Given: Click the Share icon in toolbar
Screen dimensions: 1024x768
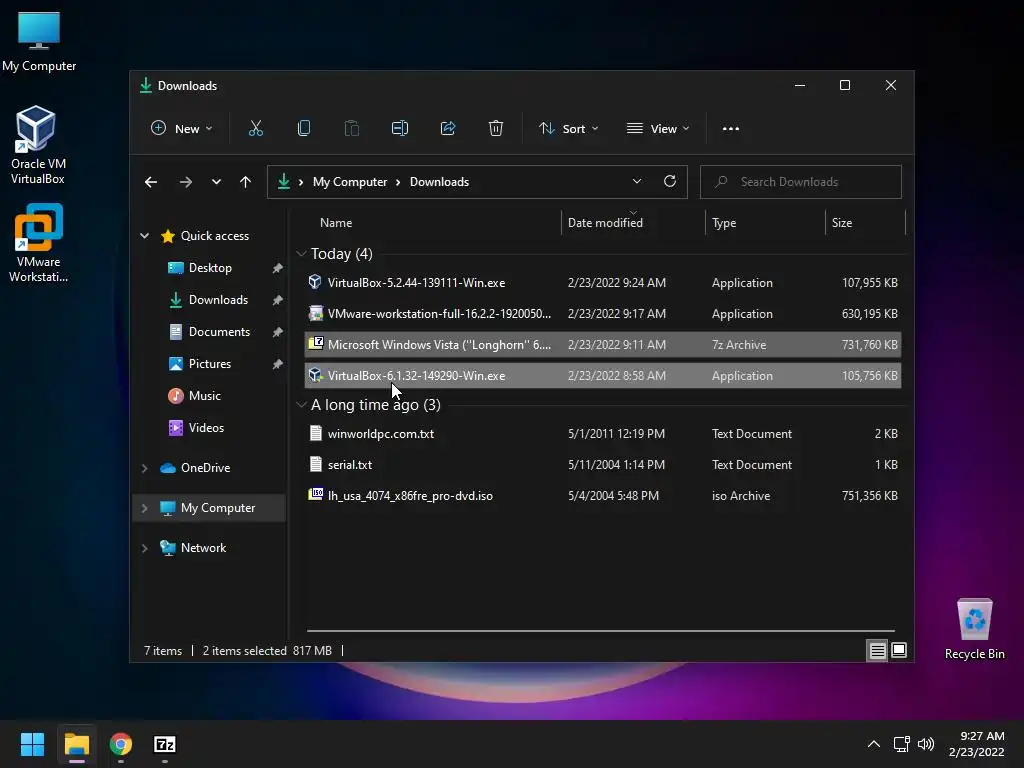Looking at the screenshot, I should (448, 129).
